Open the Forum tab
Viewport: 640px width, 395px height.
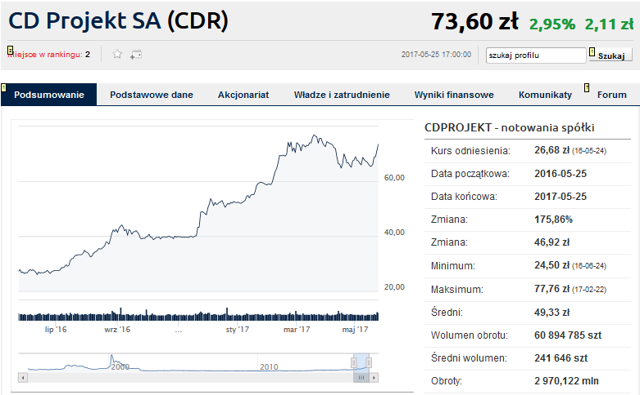tap(611, 95)
